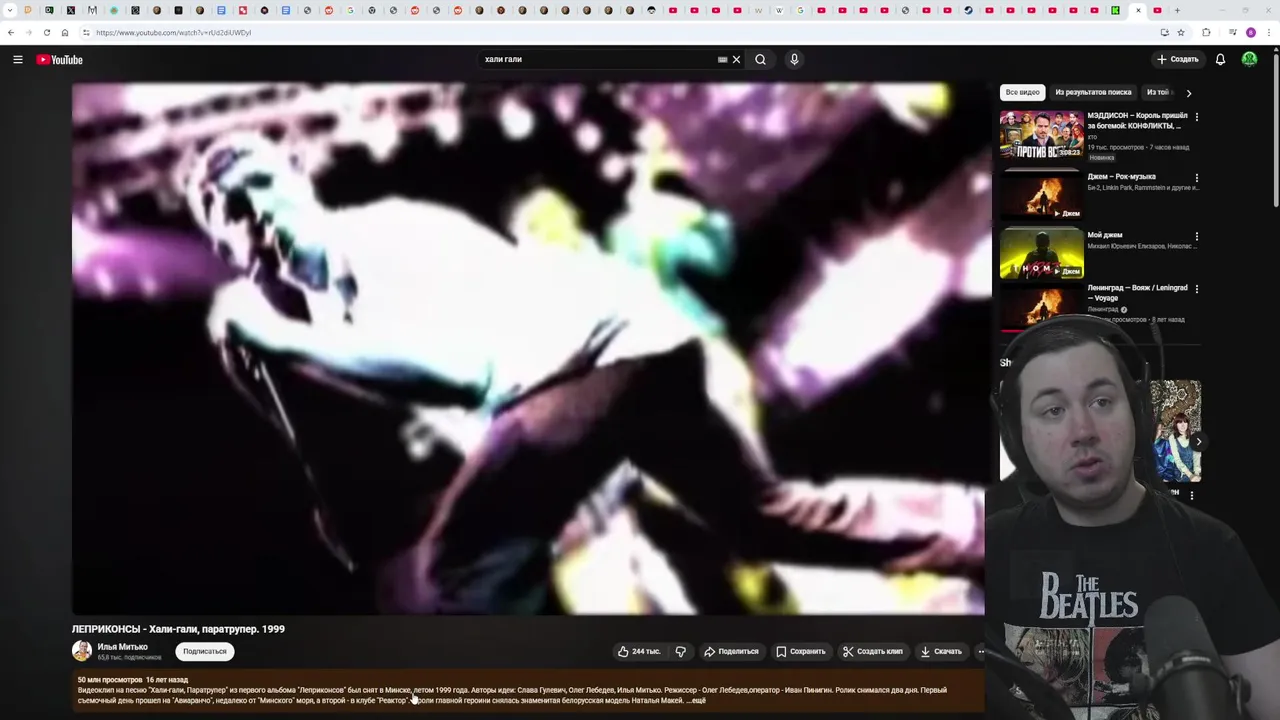Open the Ленинград — Вояж video title

(1137, 293)
